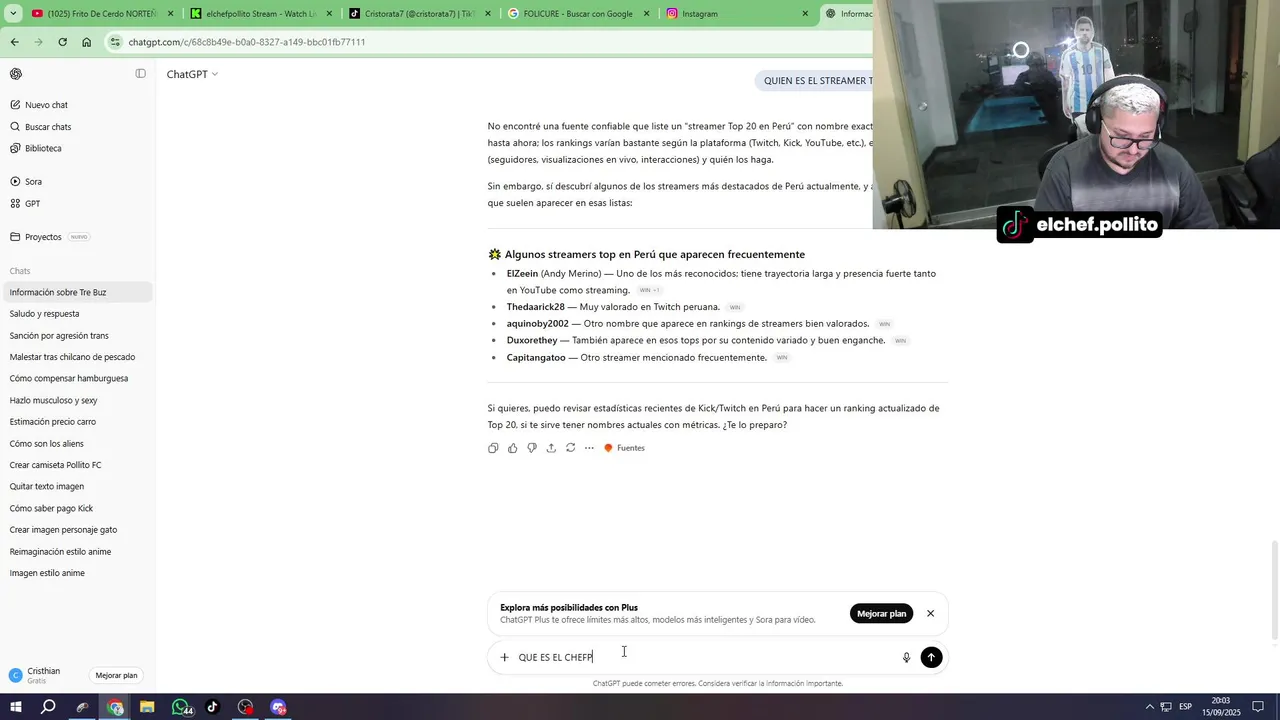The height and width of the screenshot is (720, 1280).
Task: Click the WIN +1 source chip after ElZeein
Action: point(649,290)
